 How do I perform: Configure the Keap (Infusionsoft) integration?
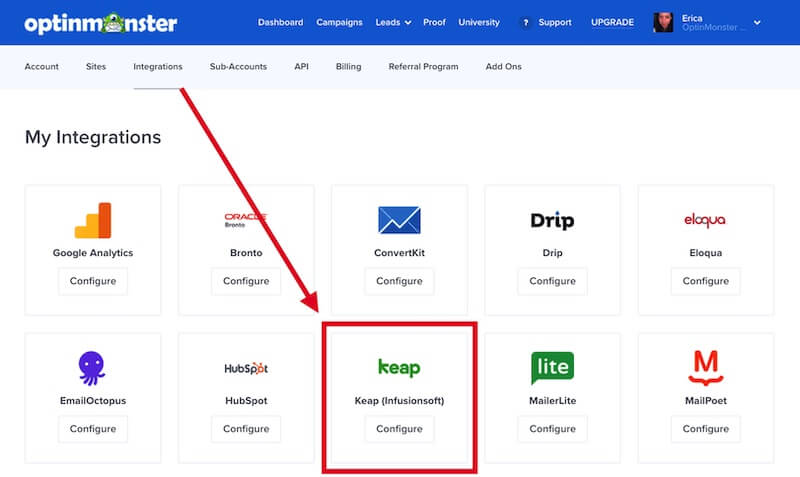point(399,429)
